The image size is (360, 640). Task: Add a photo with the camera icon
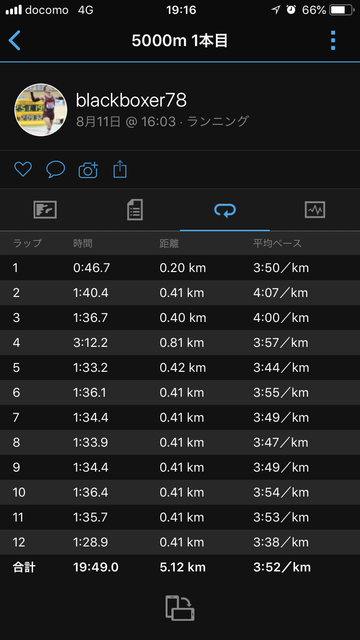click(x=88, y=169)
